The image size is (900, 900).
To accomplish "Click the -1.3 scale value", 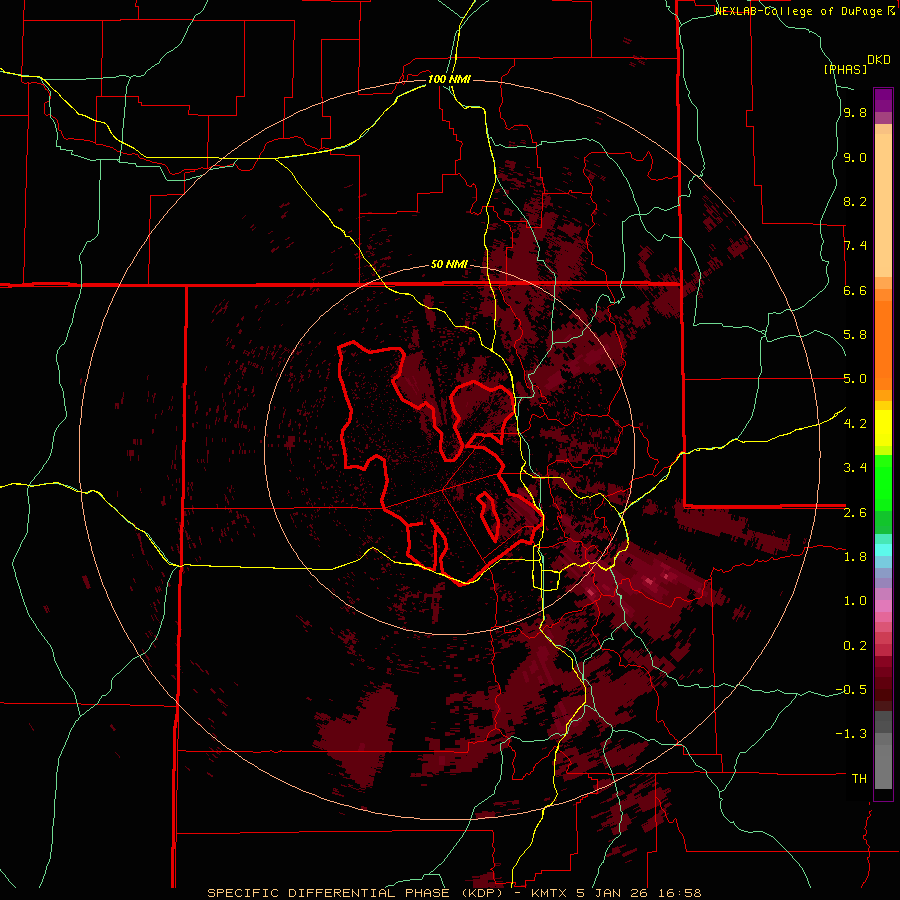I will coord(851,734).
